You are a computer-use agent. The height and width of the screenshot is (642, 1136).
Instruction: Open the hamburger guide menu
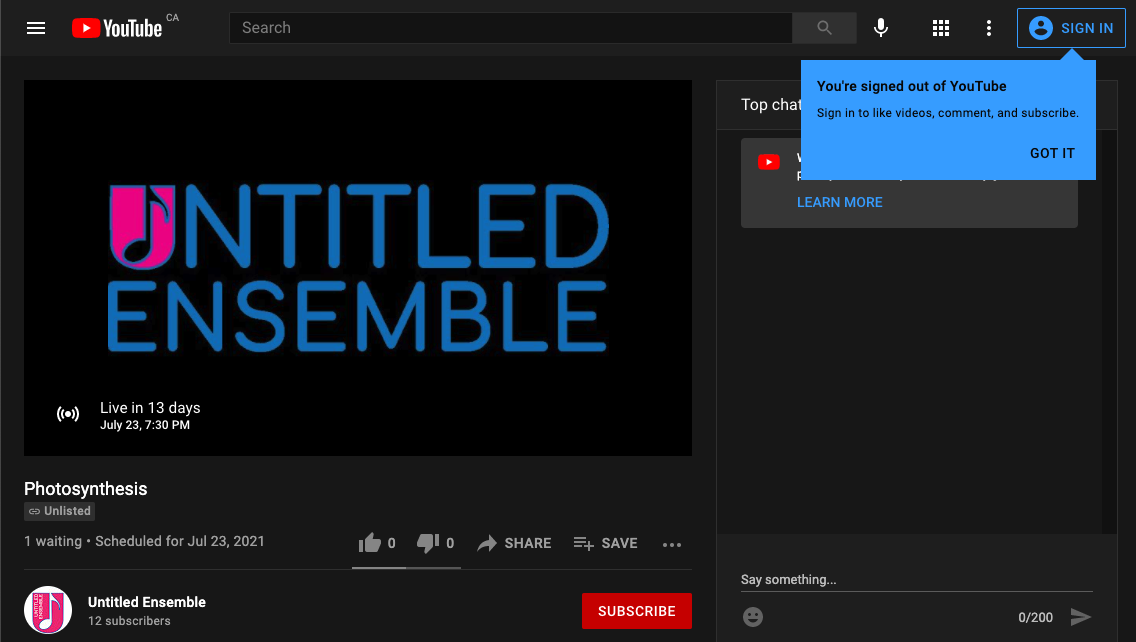tap(36, 28)
